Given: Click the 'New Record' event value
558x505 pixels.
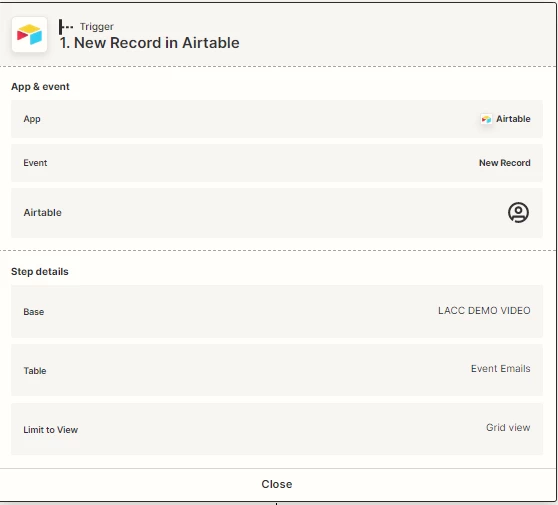Looking at the screenshot, I should pyautogui.click(x=504, y=163).
